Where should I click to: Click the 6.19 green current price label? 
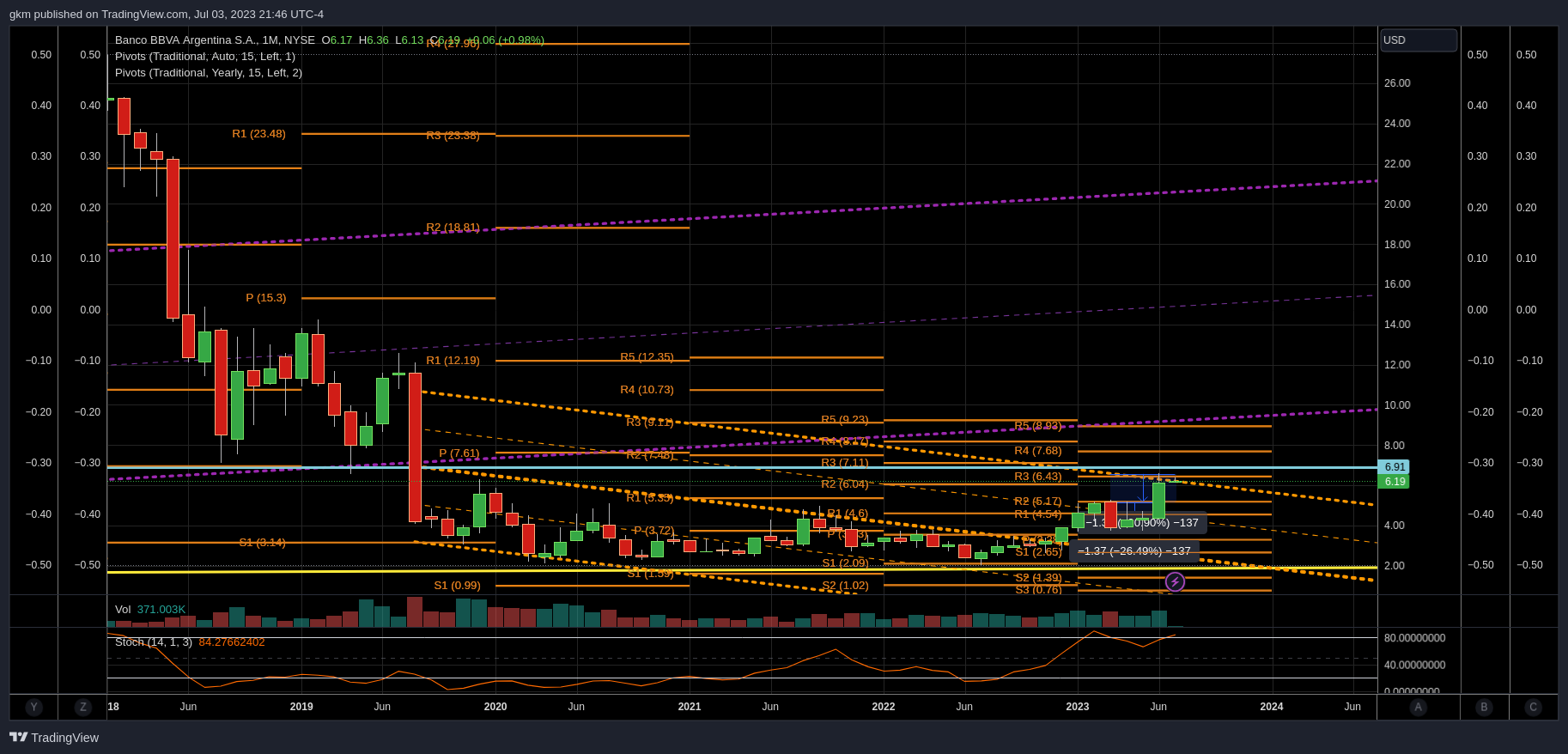pyautogui.click(x=1394, y=482)
